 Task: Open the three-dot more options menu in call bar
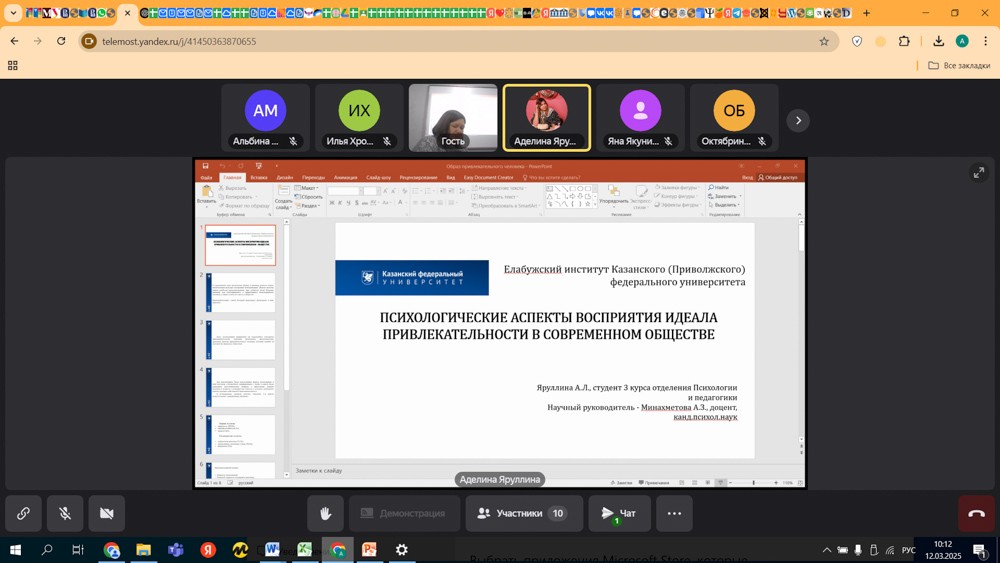coord(674,513)
